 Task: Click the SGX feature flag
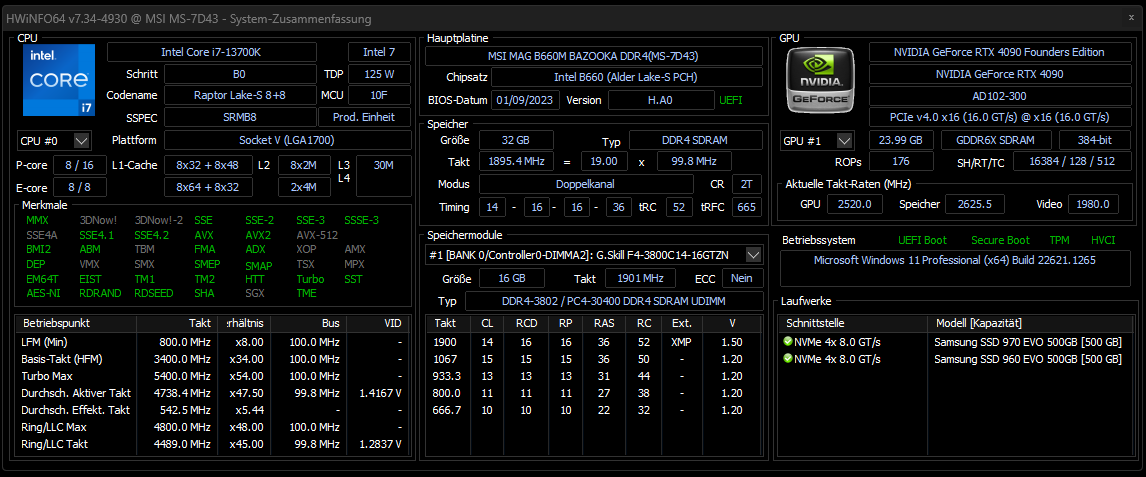pos(256,293)
